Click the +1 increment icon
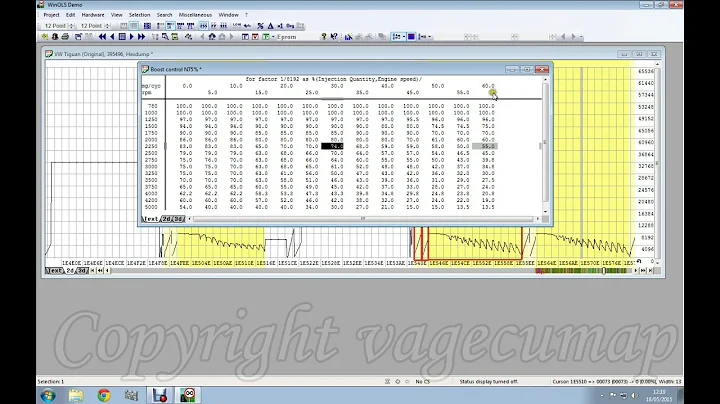 tap(280, 26)
